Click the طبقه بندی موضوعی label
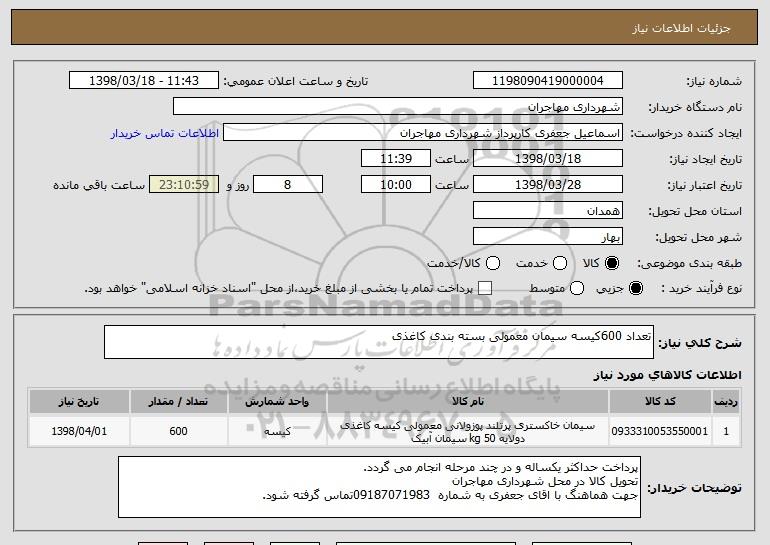Image resolution: width=770 pixels, height=545 pixels. point(689,264)
